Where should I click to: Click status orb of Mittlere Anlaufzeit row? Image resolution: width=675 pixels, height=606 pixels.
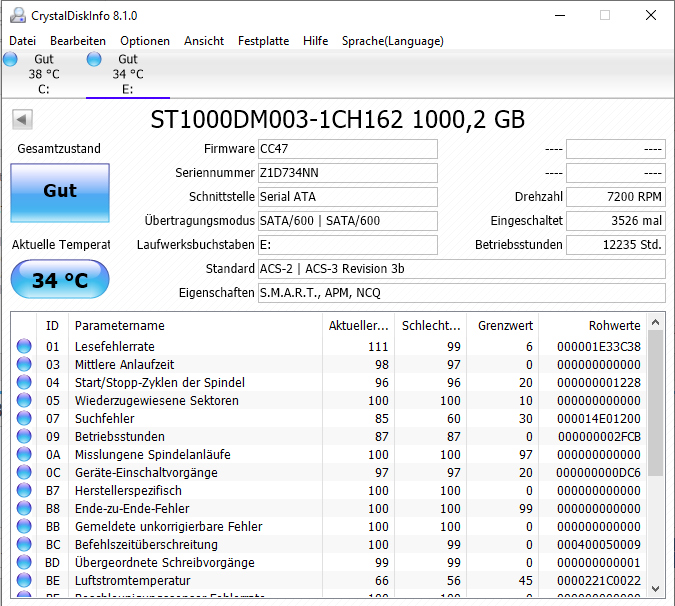click(x=24, y=365)
